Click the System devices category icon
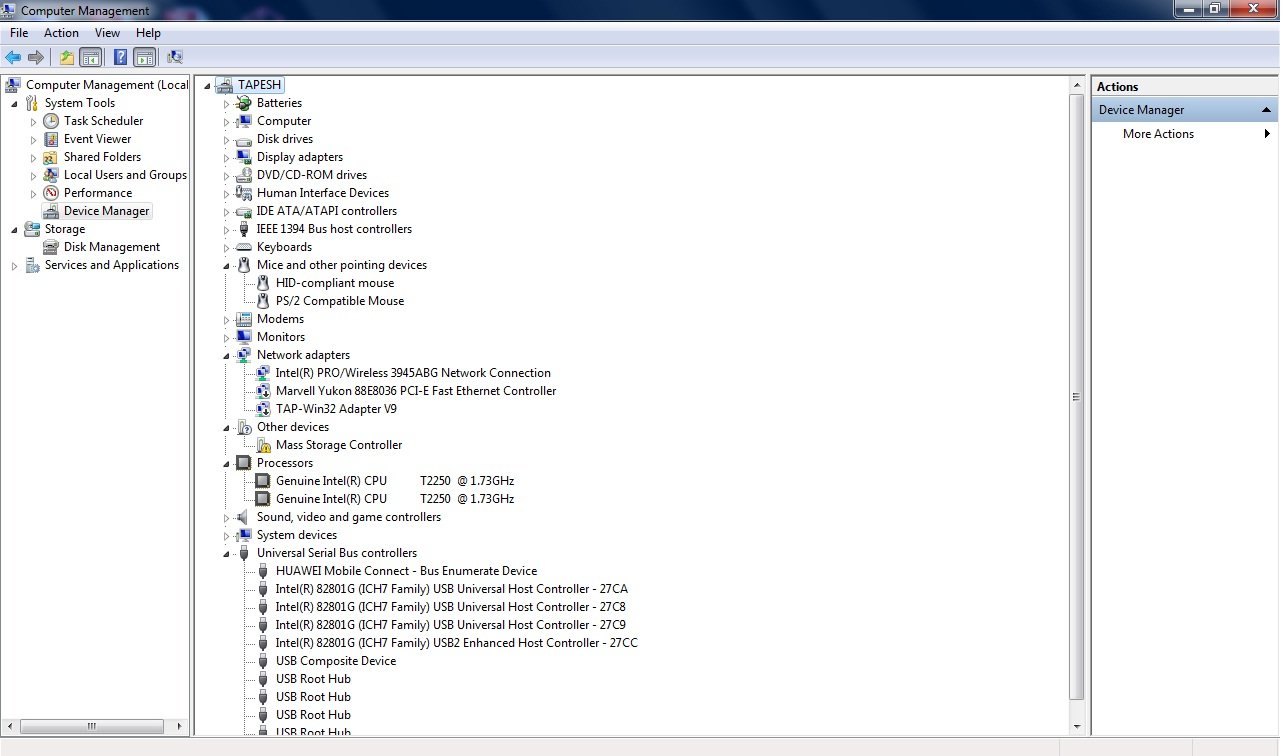Image resolution: width=1286 pixels, height=756 pixels. pyautogui.click(x=243, y=535)
